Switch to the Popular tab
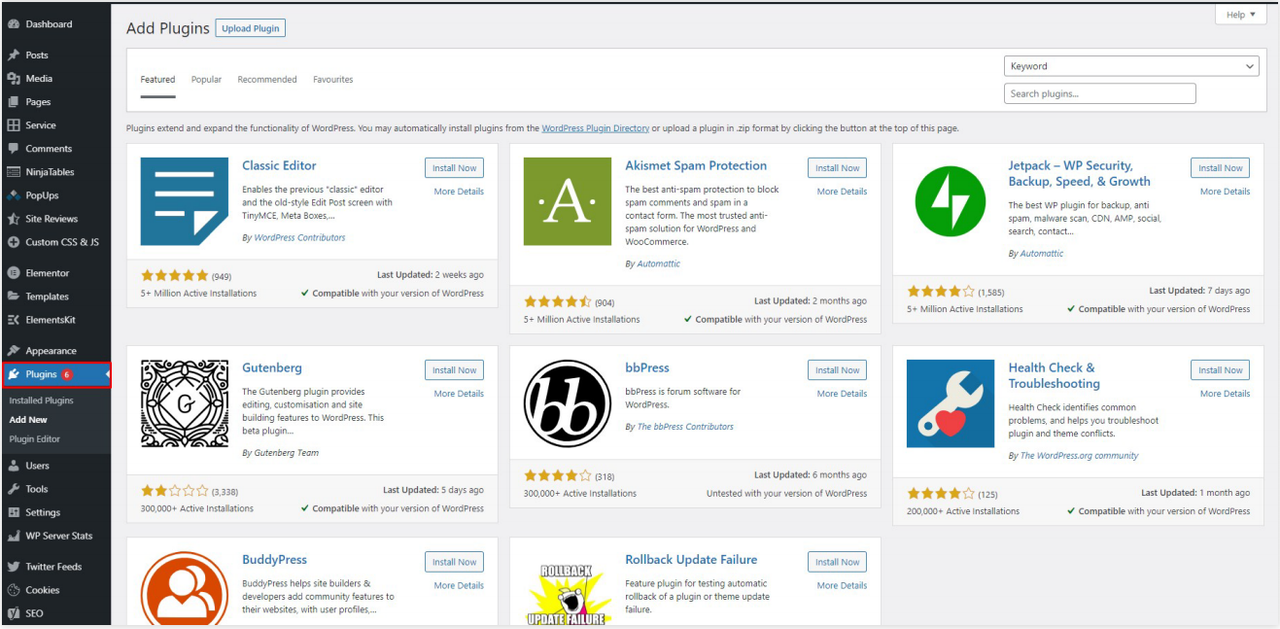Image resolution: width=1280 pixels, height=629 pixels. coord(206,80)
